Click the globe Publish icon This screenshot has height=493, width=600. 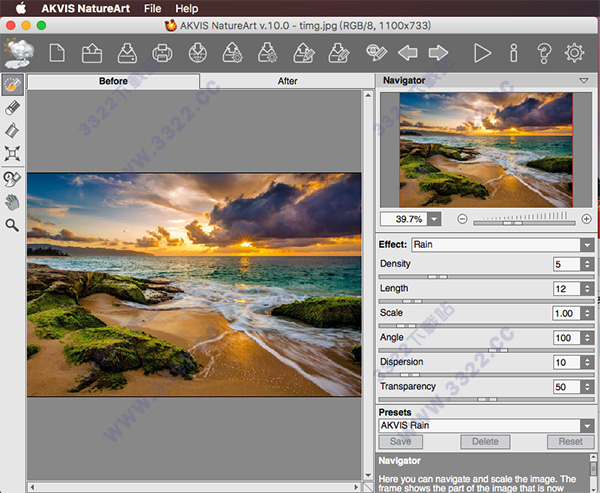coord(198,53)
